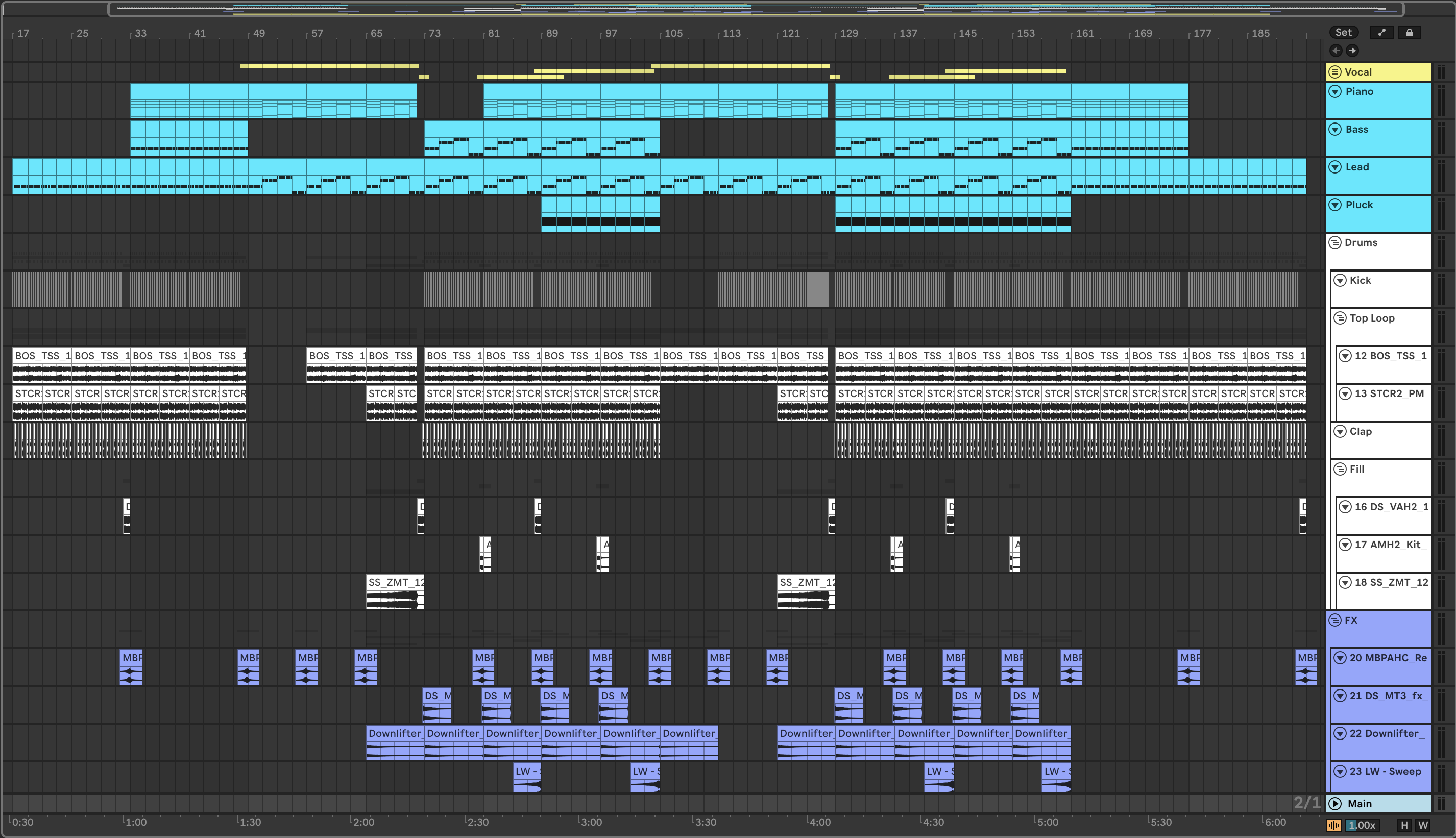Collapse the FX group track
The image size is (1456, 838).
1334,620
